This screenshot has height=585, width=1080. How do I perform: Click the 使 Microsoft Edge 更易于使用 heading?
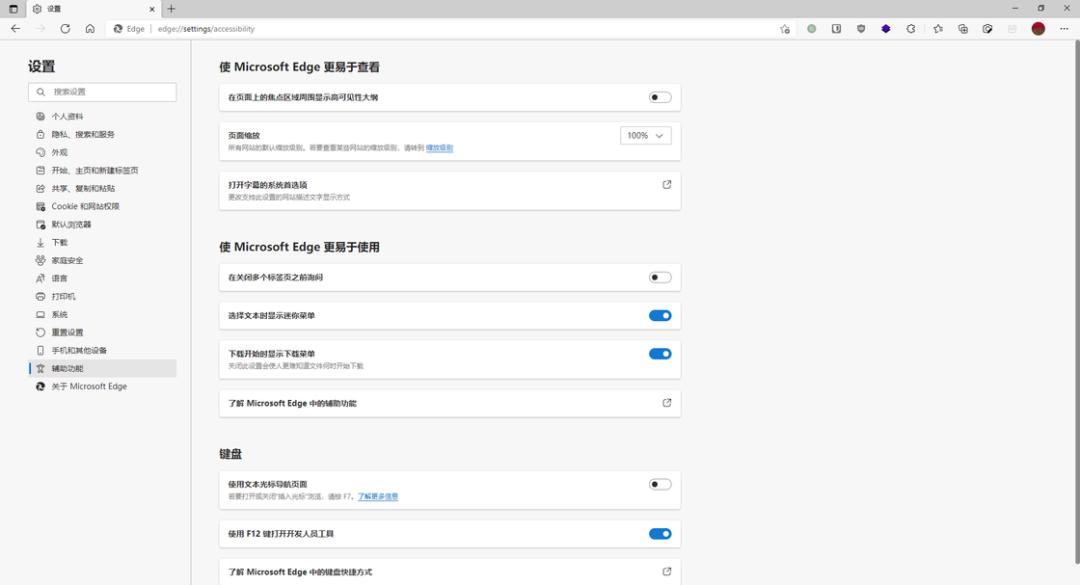299,247
